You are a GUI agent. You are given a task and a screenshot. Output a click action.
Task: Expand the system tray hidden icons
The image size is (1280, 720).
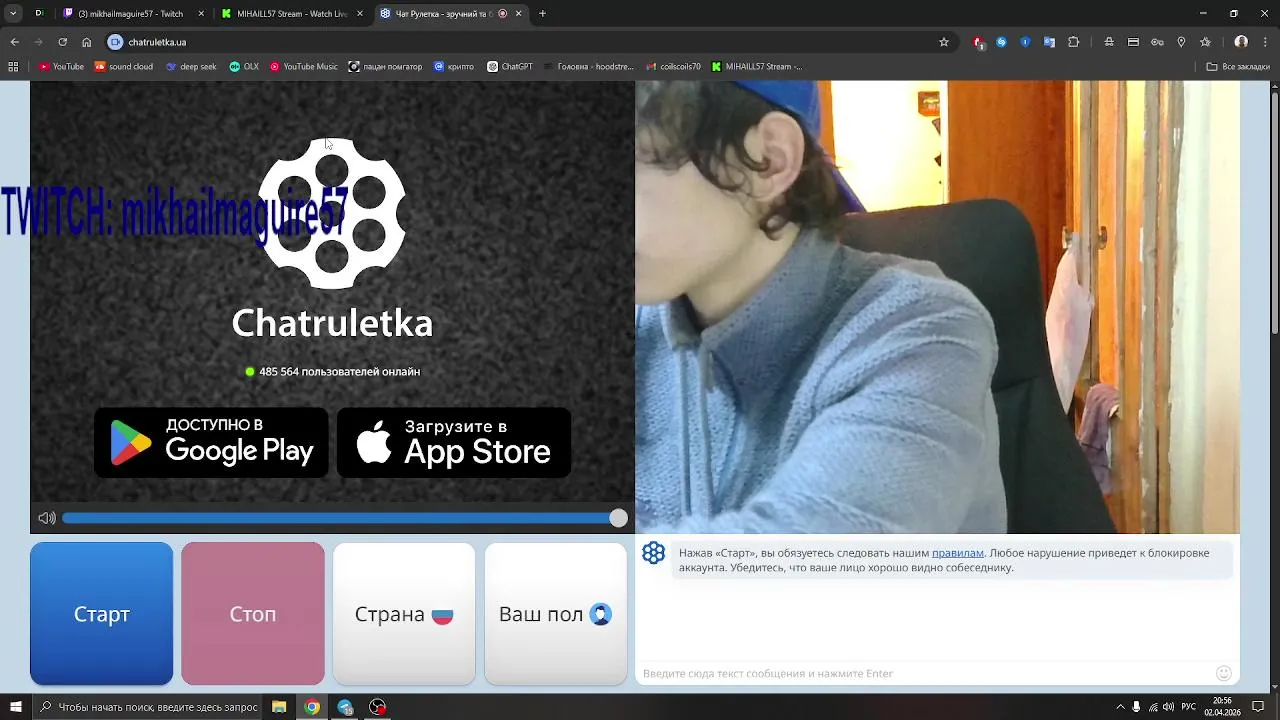pos(1120,707)
